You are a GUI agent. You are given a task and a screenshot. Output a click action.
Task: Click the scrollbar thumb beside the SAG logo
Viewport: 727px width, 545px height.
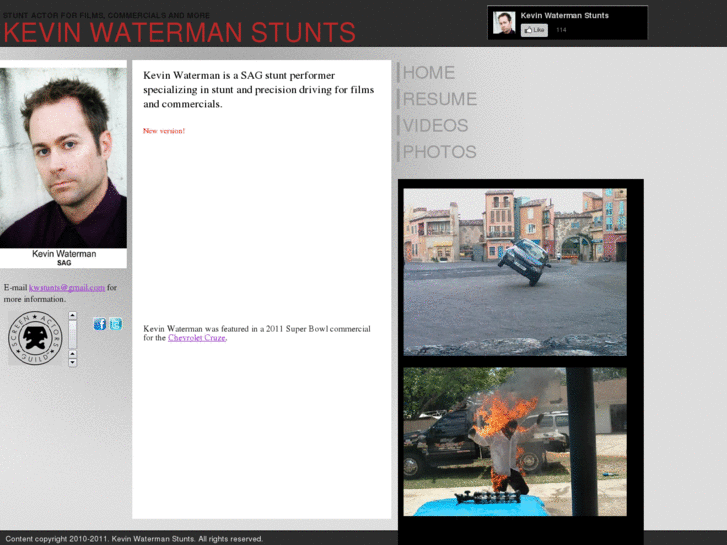pyautogui.click(x=72, y=334)
